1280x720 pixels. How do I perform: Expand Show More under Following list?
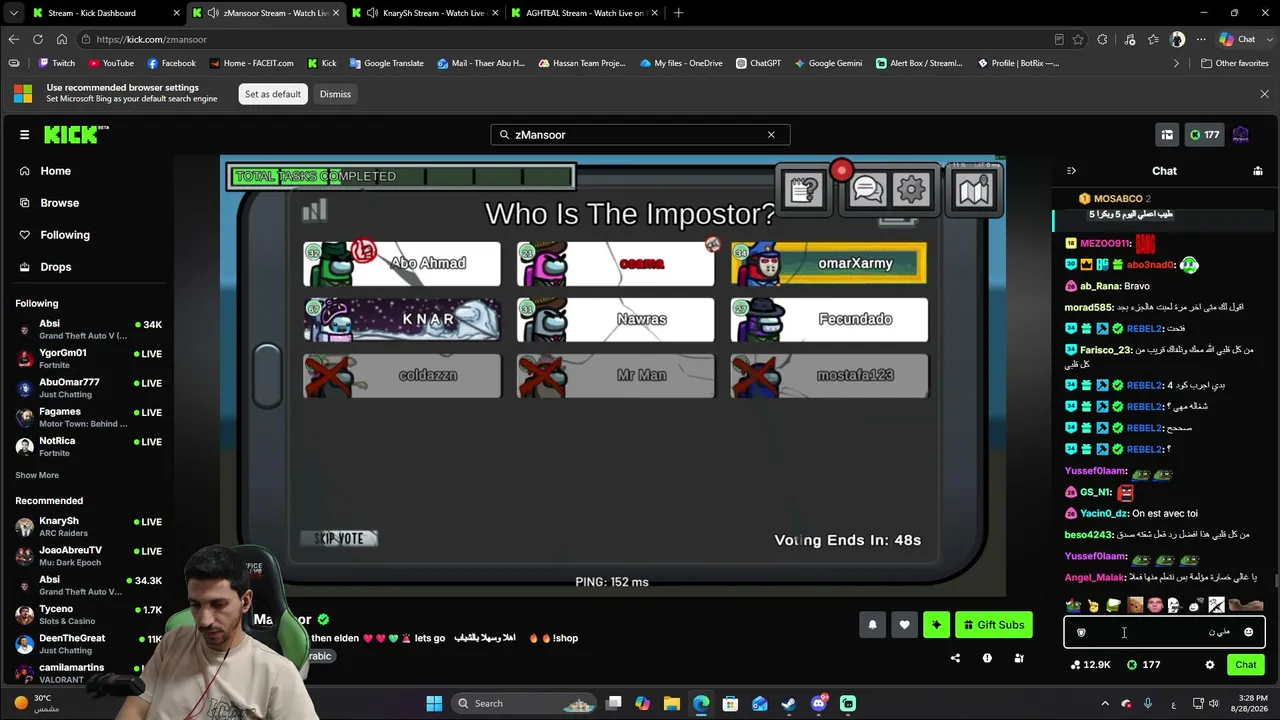pos(37,475)
